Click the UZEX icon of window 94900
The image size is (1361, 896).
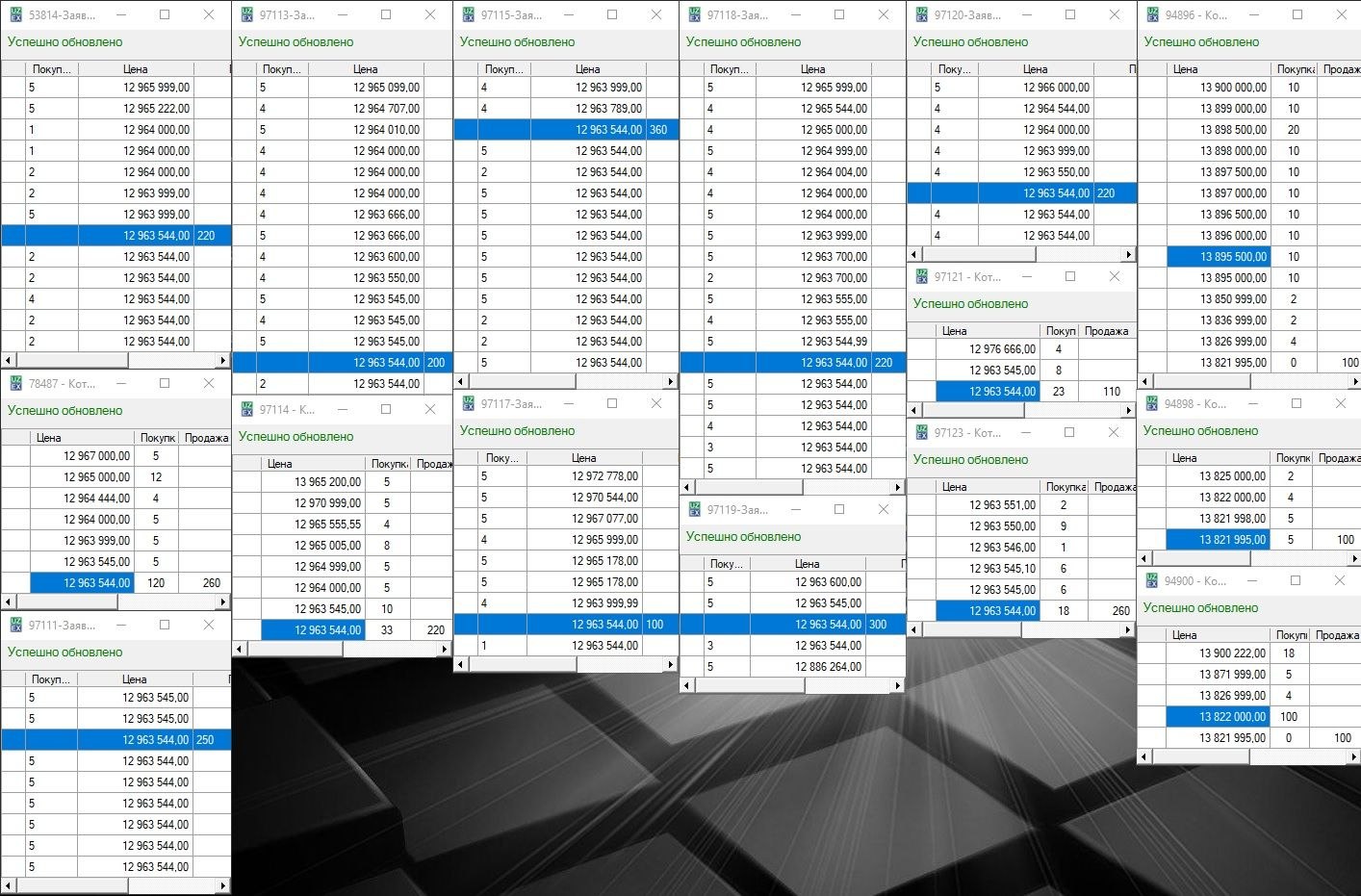(1151, 580)
